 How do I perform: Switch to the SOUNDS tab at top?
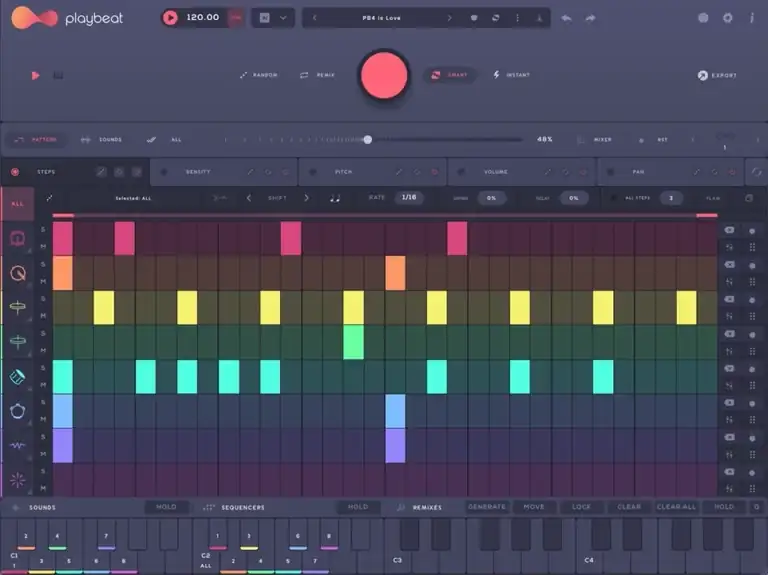pyautogui.click(x=101, y=140)
